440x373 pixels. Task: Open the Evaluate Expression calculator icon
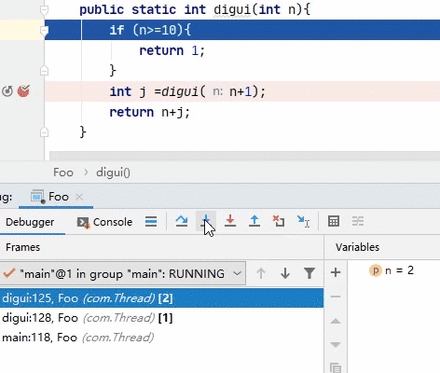(x=333, y=221)
